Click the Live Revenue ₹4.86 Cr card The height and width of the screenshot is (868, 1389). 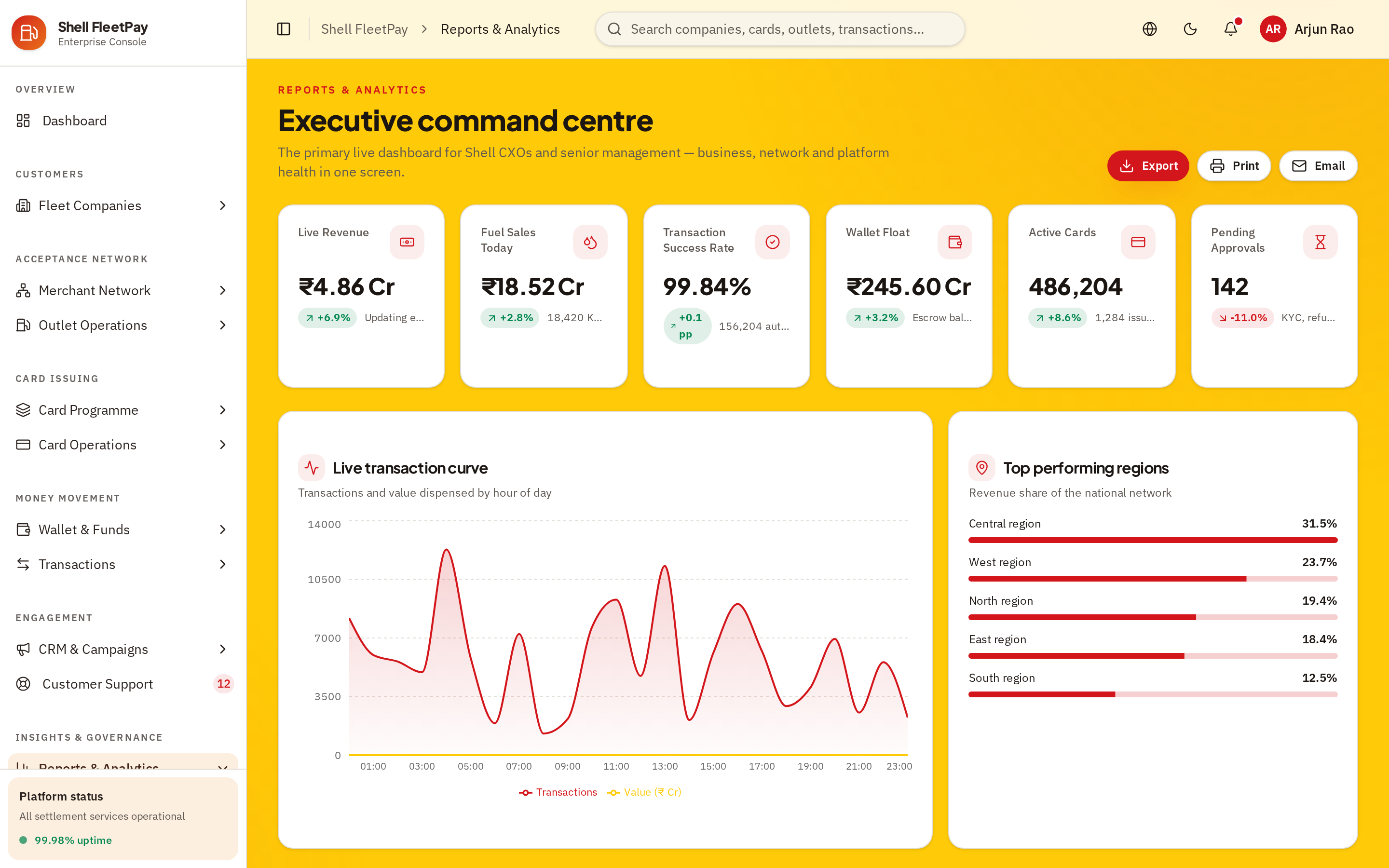click(361, 296)
